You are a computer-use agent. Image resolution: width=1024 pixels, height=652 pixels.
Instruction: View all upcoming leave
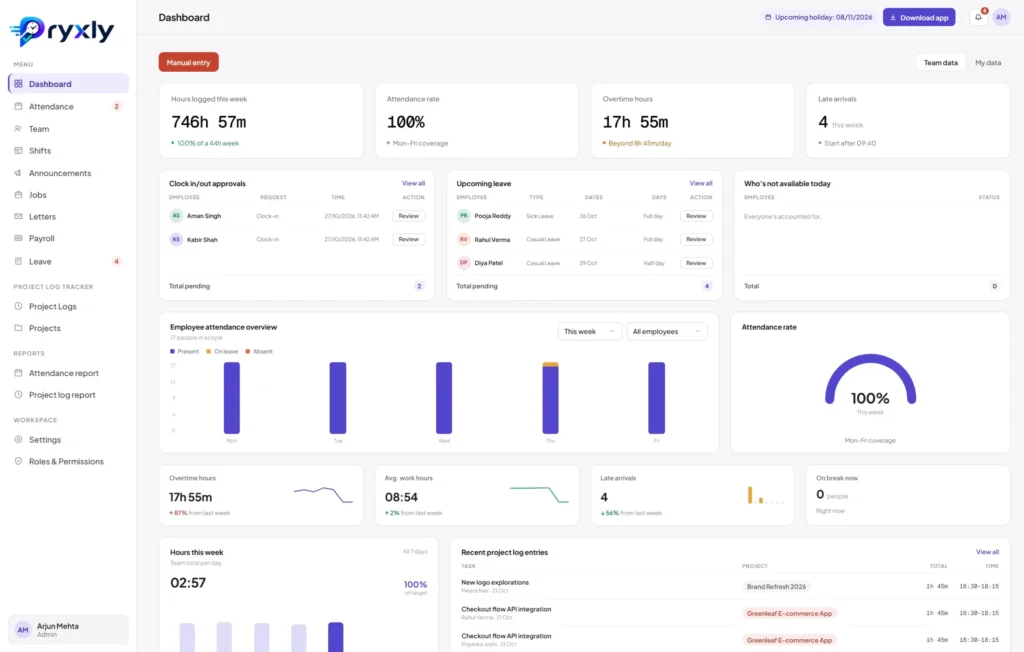pos(701,183)
